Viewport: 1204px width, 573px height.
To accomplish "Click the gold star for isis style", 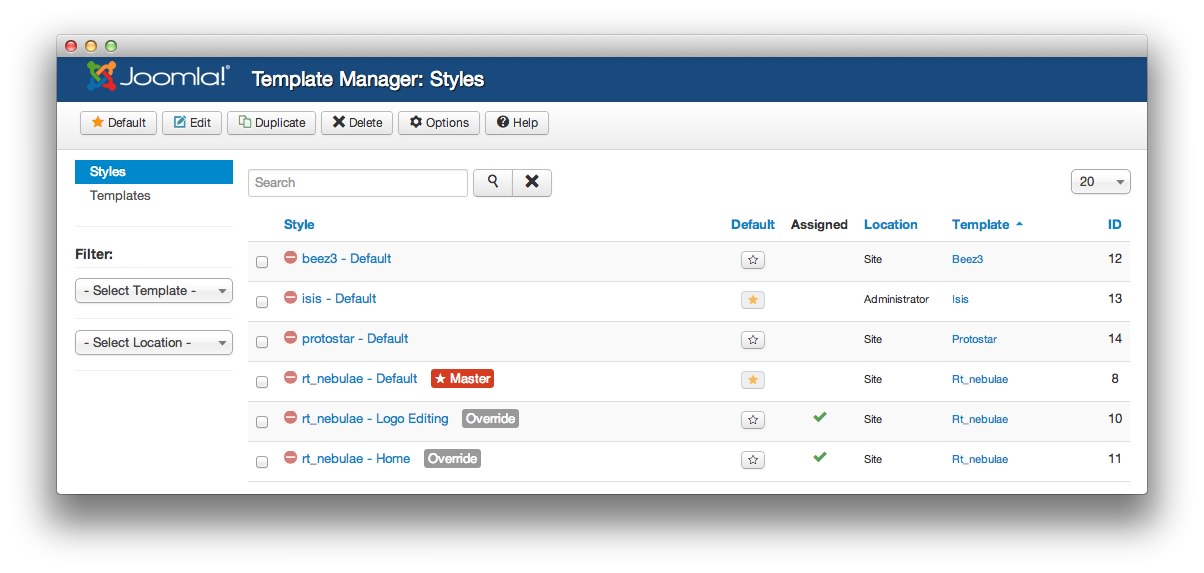I will tap(753, 300).
